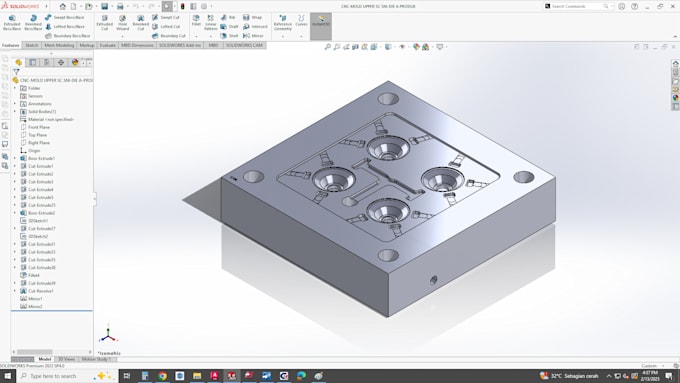Select the Revolved Cut tool

point(141,23)
